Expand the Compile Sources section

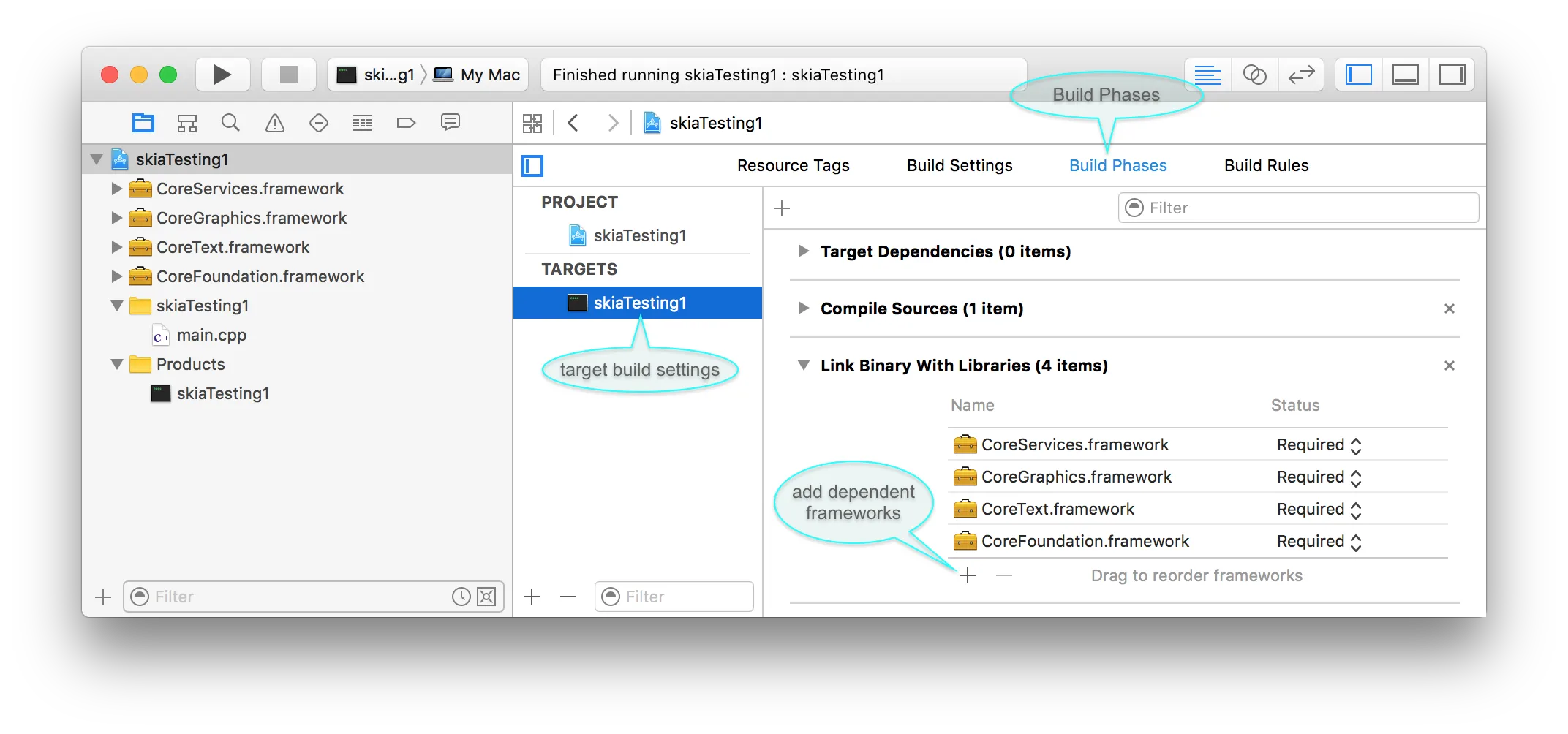(804, 309)
